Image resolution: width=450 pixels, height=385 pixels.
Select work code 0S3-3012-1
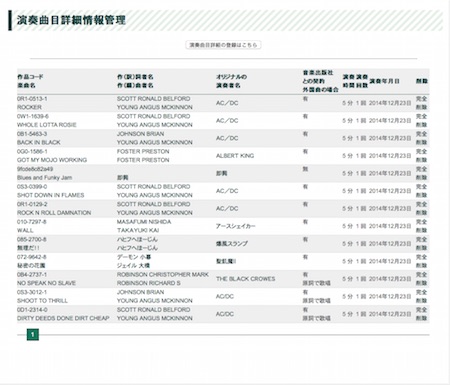coord(32,292)
